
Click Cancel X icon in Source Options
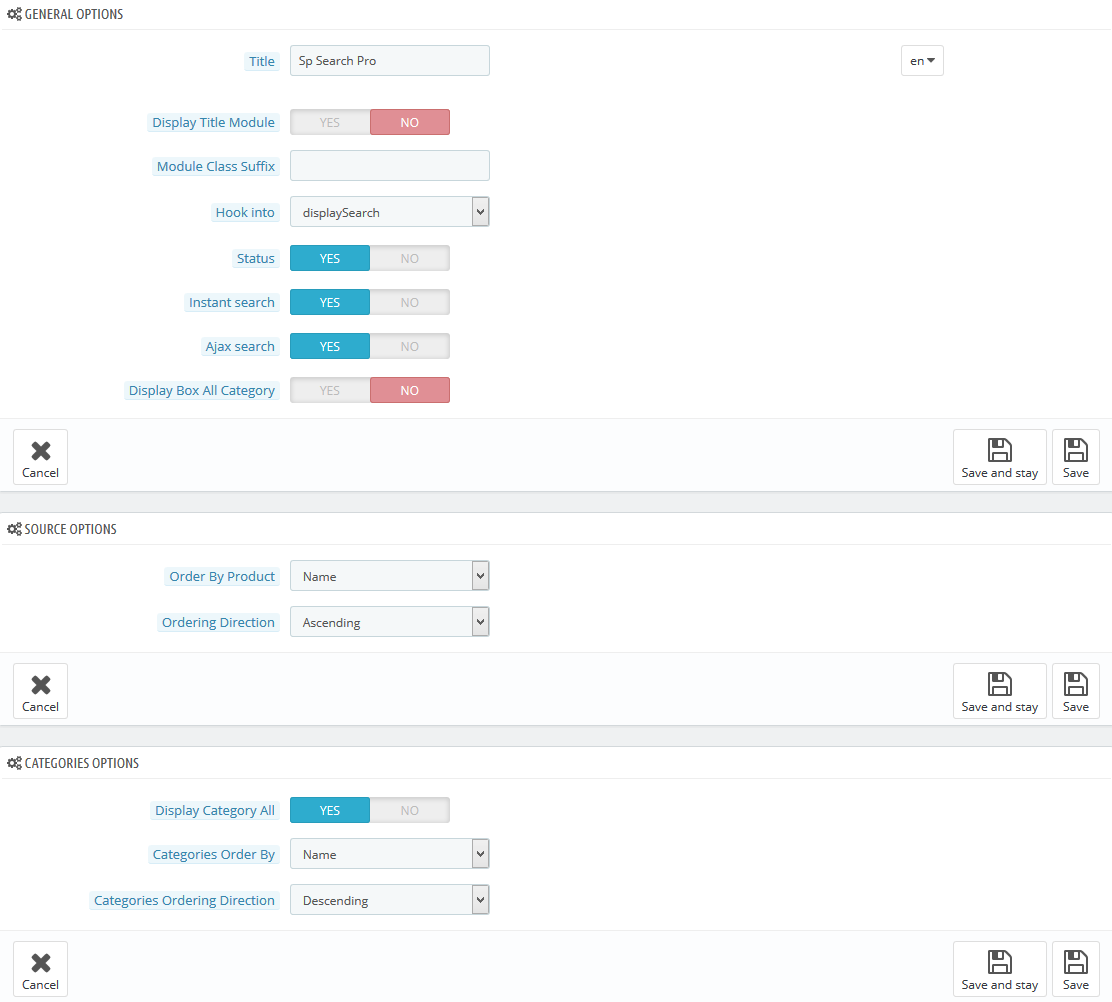click(41, 686)
